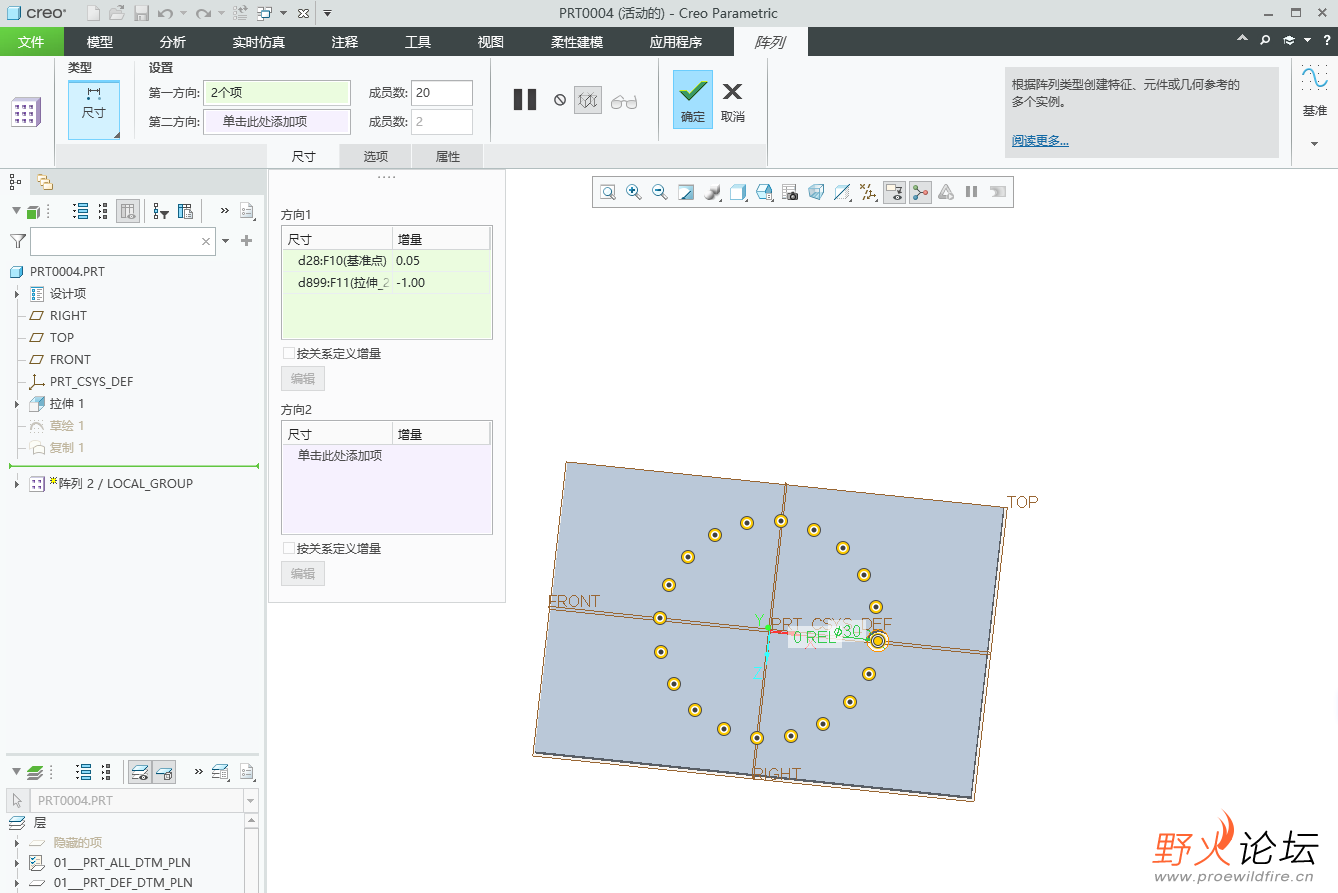Click the Redo icon
This screenshot has width=1338, height=893.
pos(203,13)
